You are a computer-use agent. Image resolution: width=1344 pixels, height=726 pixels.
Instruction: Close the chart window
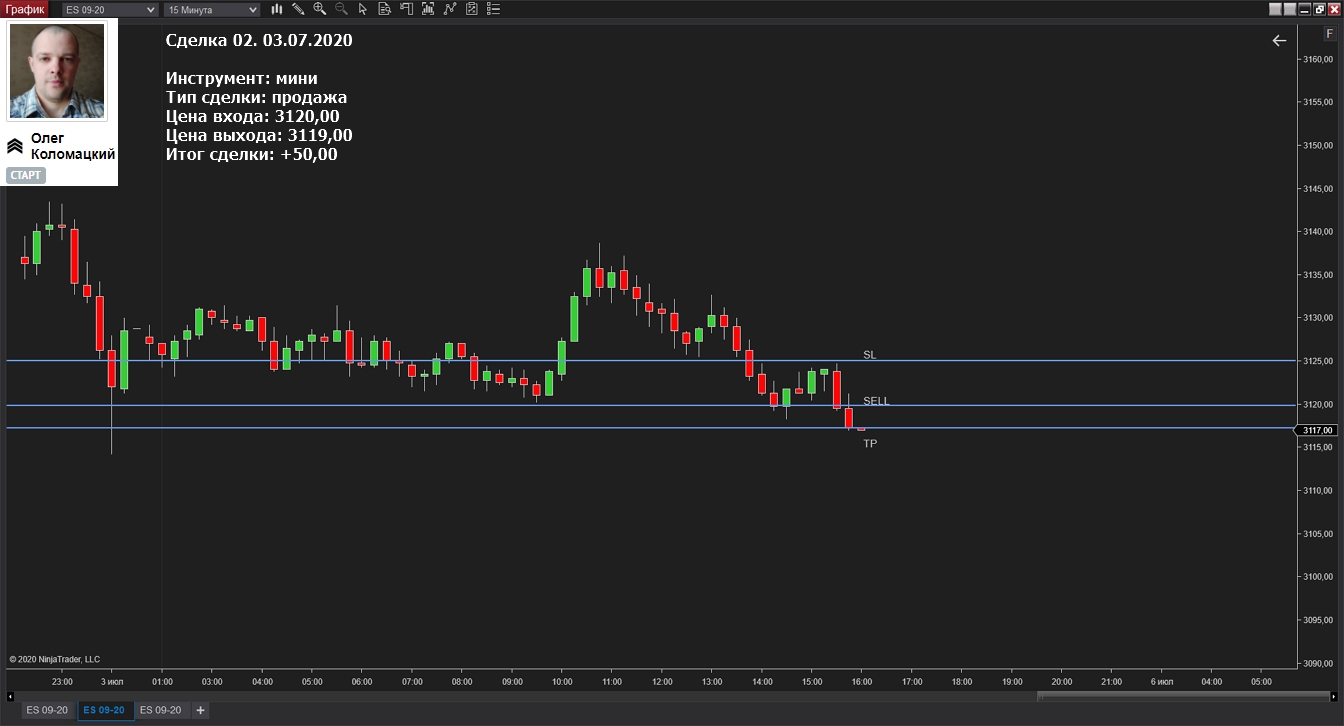pyautogui.click(x=1334, y=9)
